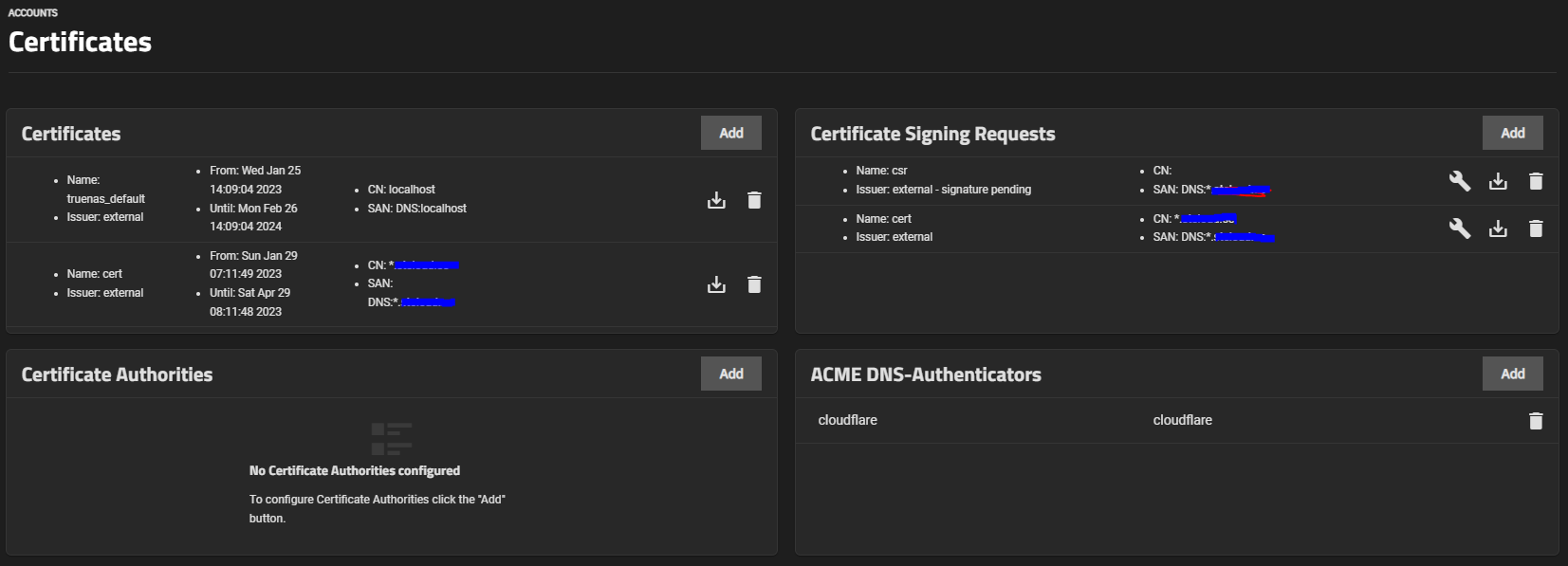The height and width of the screenshot is (566, 1568).
Task: Click the 'Until: Mon Feb 26' date entry
Action: point(253,217)
